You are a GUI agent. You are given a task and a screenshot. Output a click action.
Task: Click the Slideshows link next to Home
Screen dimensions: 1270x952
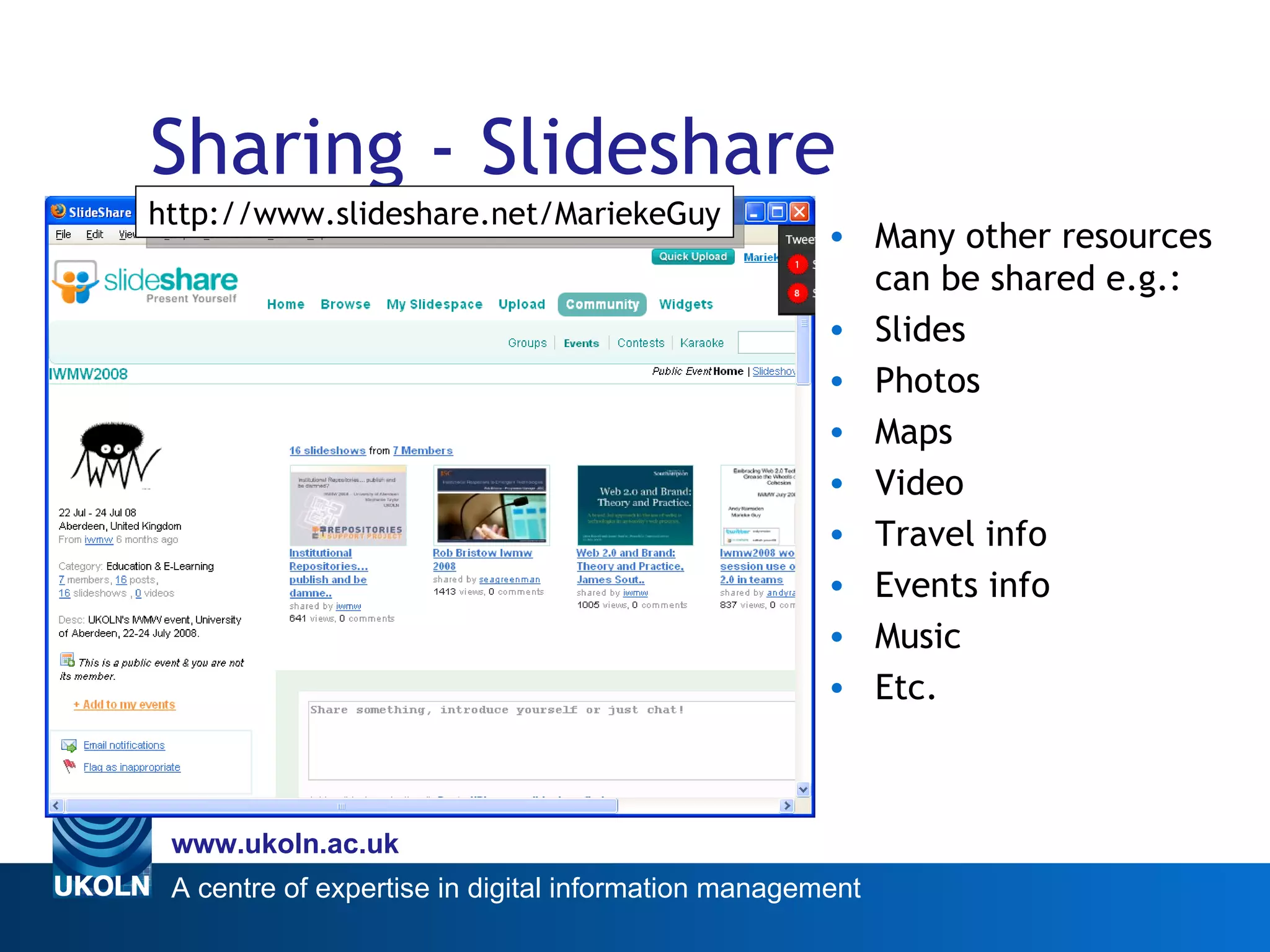coord(773,371)
